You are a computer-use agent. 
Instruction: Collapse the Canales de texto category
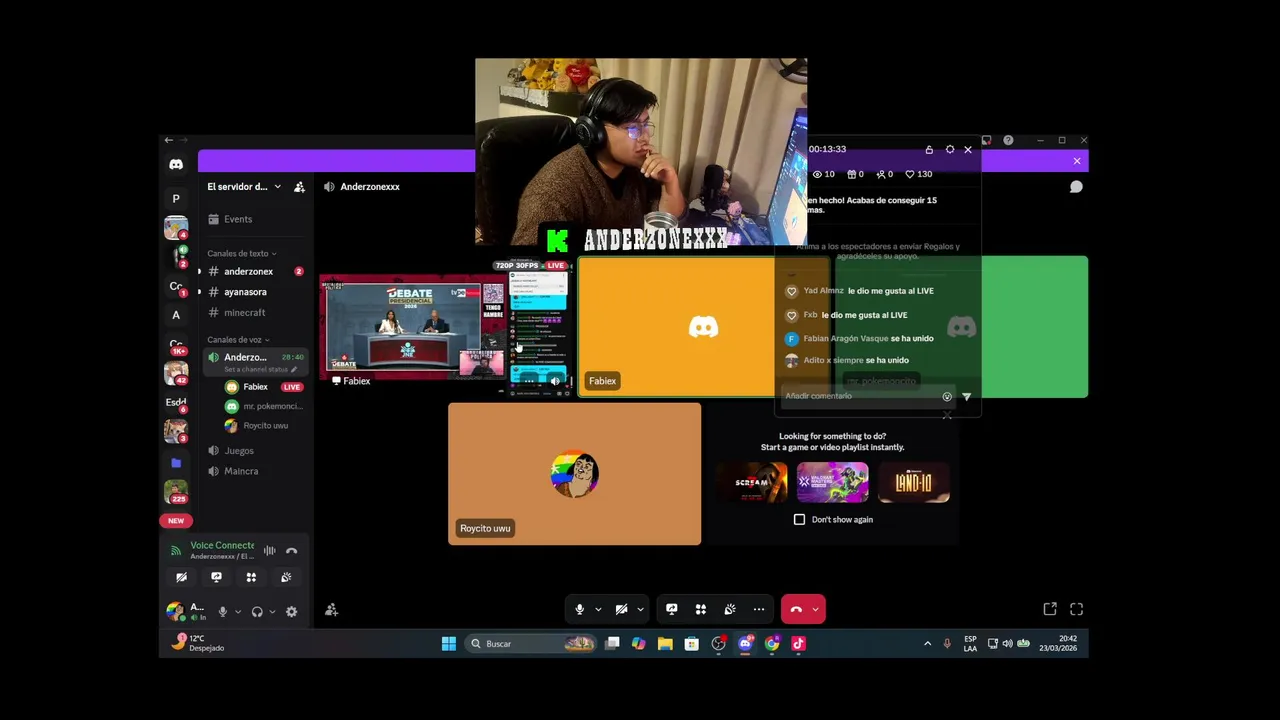241,254
